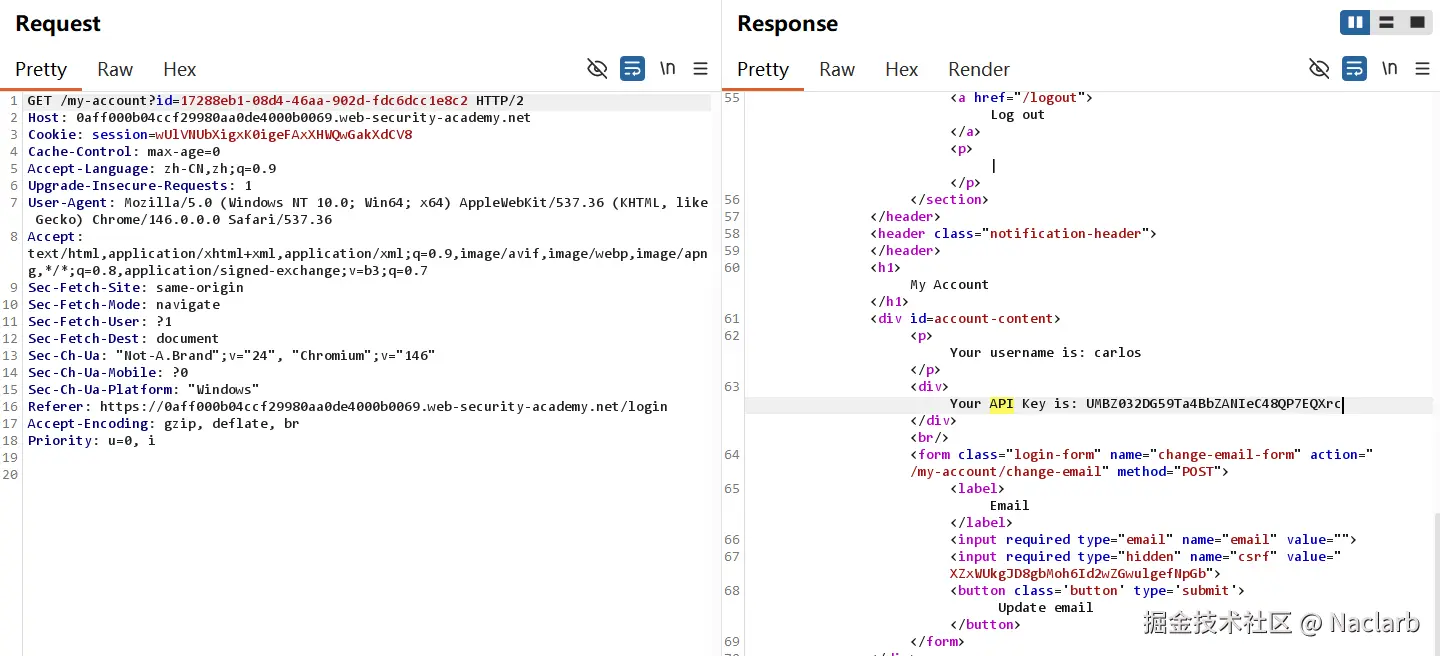The width and height of the screenshot is (1440, 656).
Task: Switch to the Raw tab of the Request
Action: click(114, 69)
